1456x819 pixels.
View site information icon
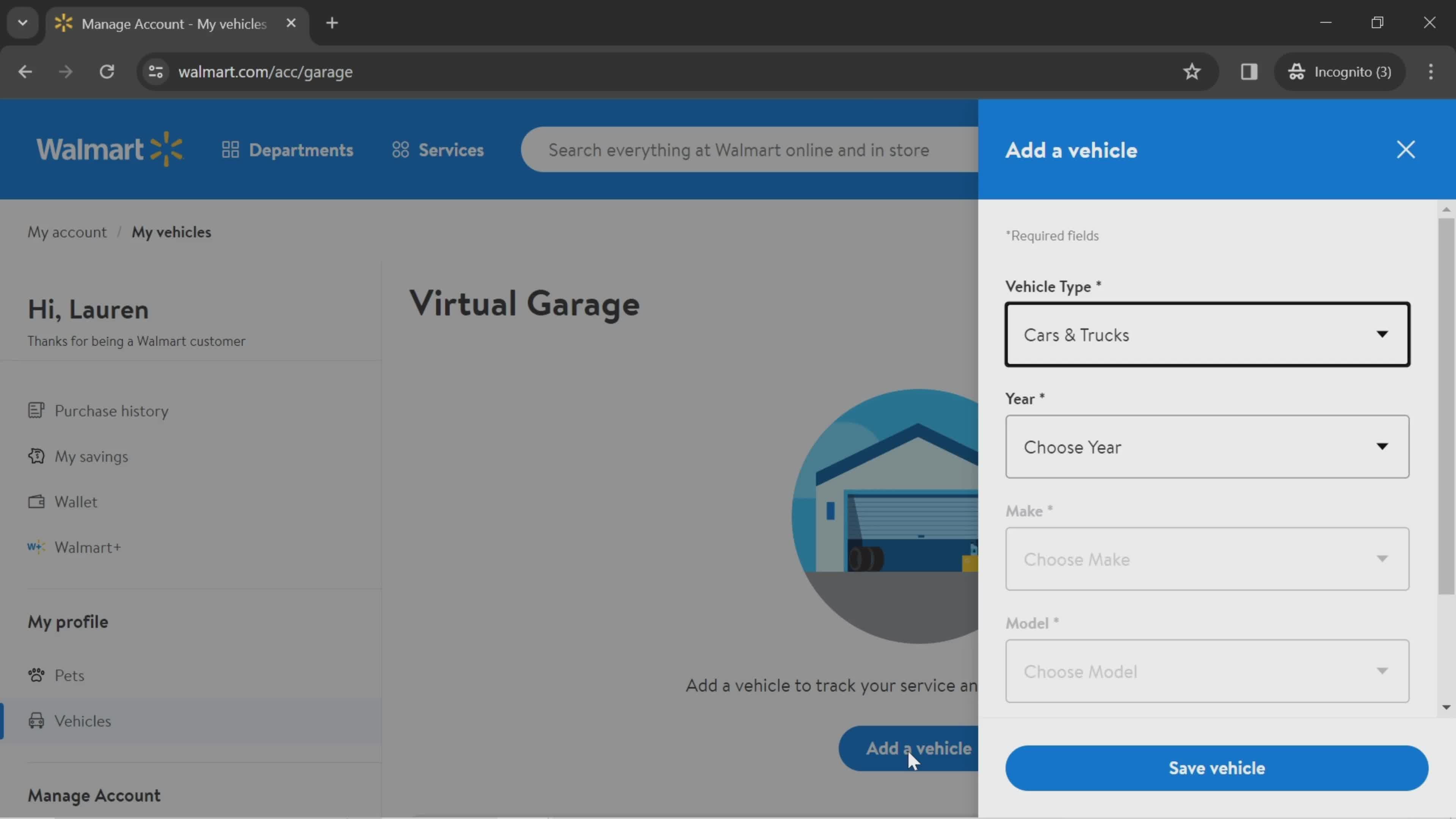tap(155, 72)
